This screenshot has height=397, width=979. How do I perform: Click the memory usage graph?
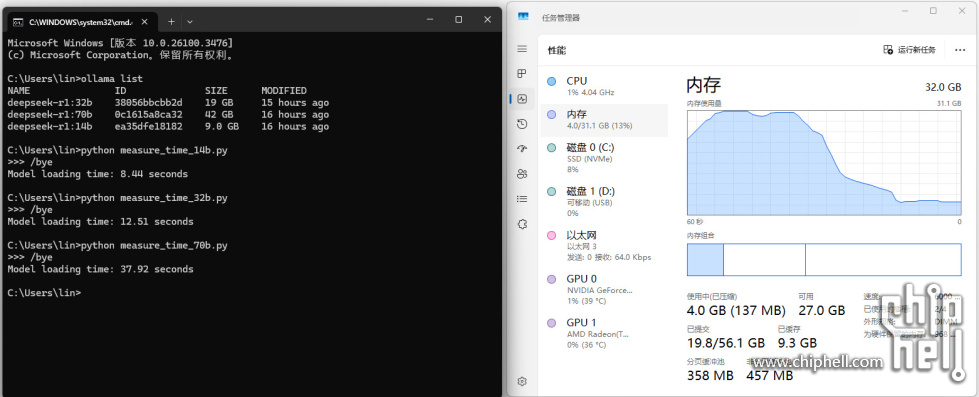[824, 163]
